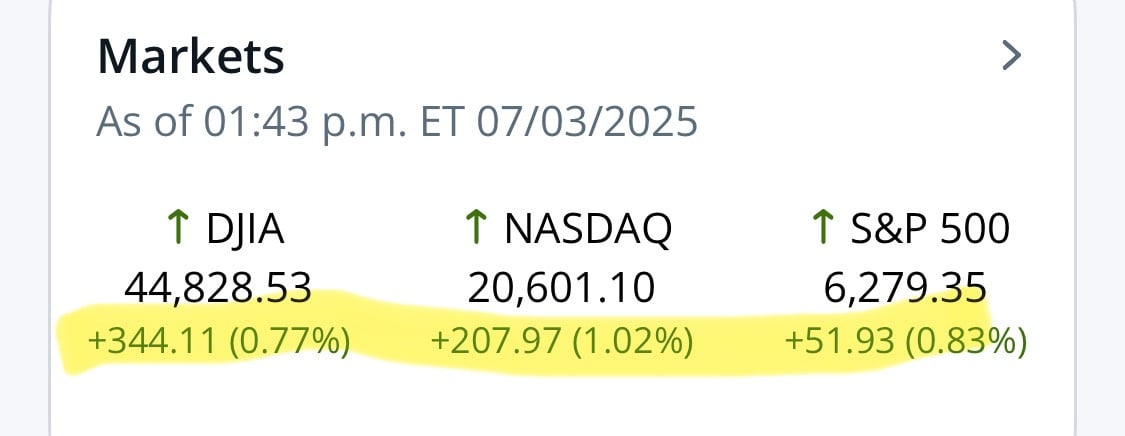Click the S&P 500 value 6,279.35
Image resolution: width=1125 pixels, height=436 pixels.
click(905, 289)
